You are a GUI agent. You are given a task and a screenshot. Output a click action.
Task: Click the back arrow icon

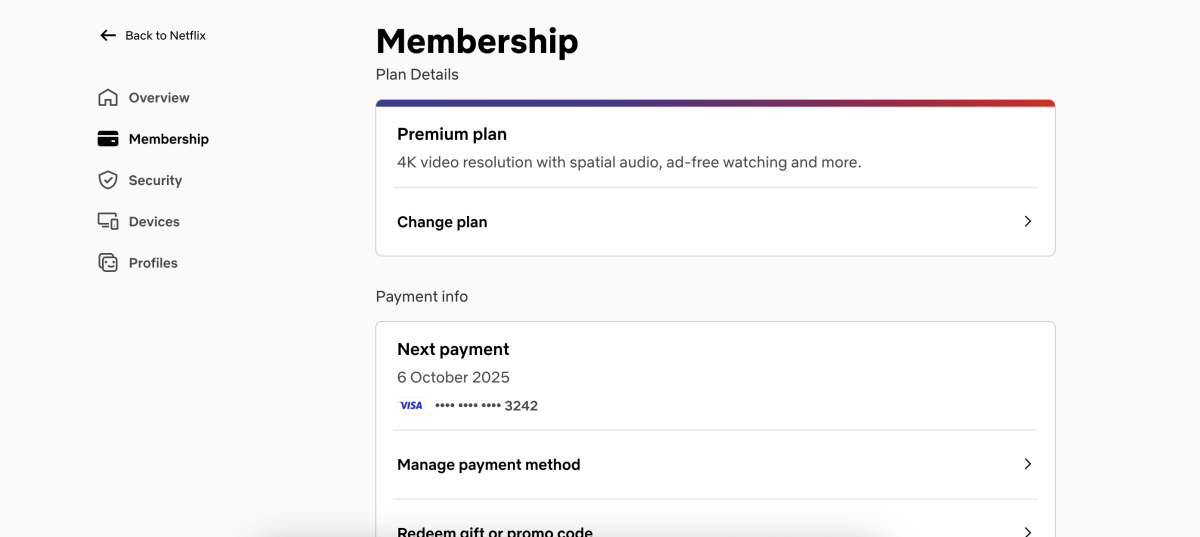pos(108,36)
